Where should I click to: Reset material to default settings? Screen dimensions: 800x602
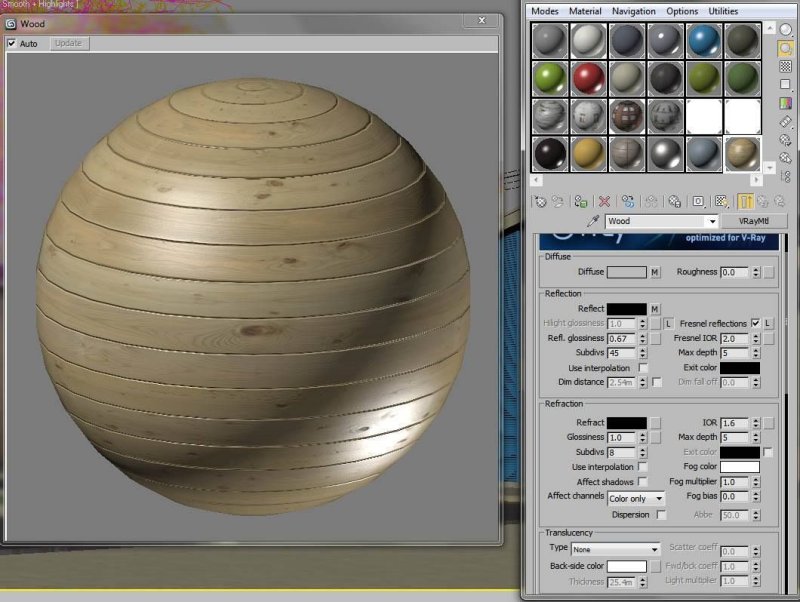pyautogui.click(x=604, y=202)
